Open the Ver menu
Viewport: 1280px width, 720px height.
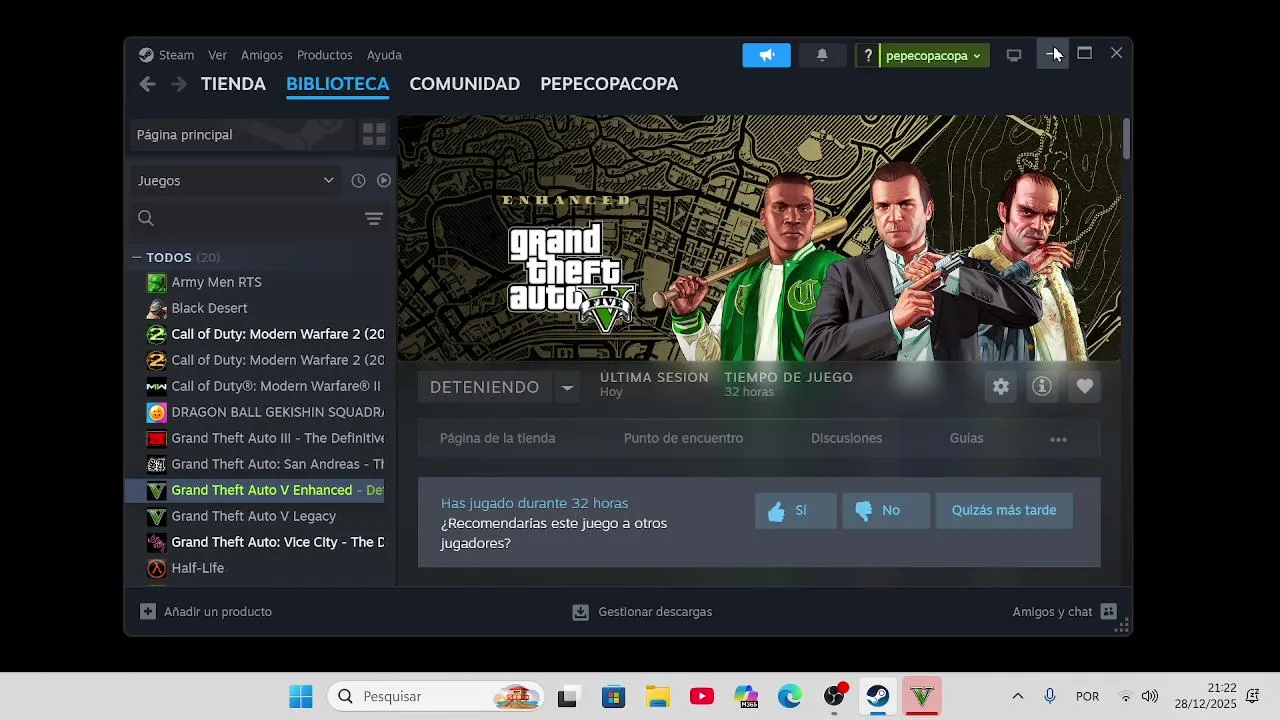tap(218, 55)
